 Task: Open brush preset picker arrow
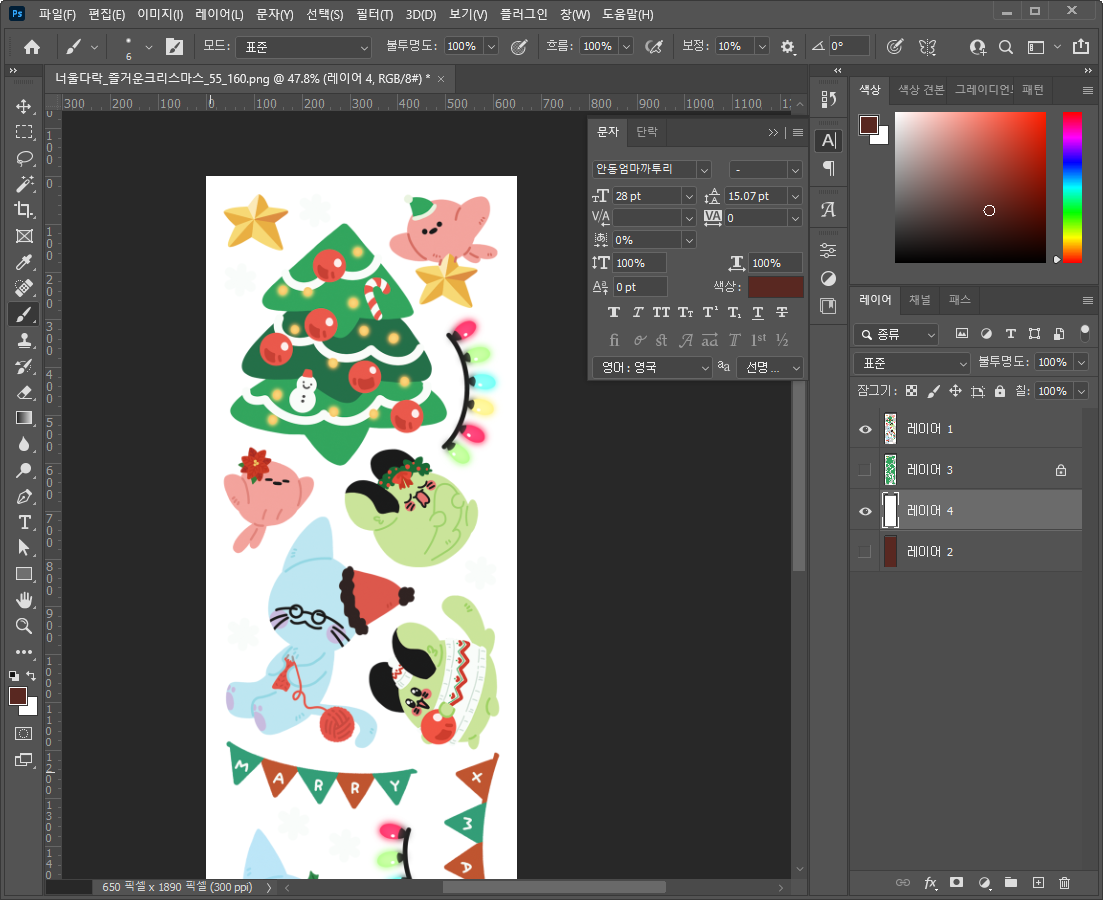pyautogui.click(x=148, y=47)
